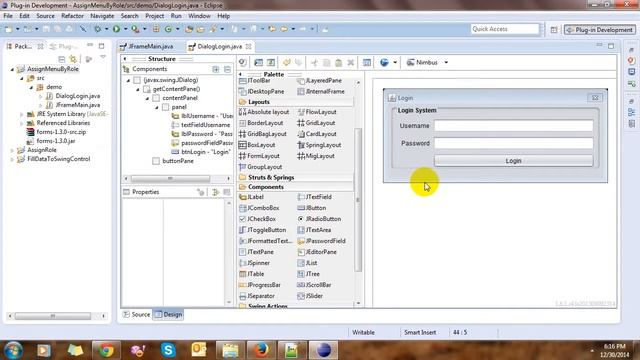
Task: Expand the FillDataToSwingControl project
Action: pyautogui.click(x=12, y=159)
